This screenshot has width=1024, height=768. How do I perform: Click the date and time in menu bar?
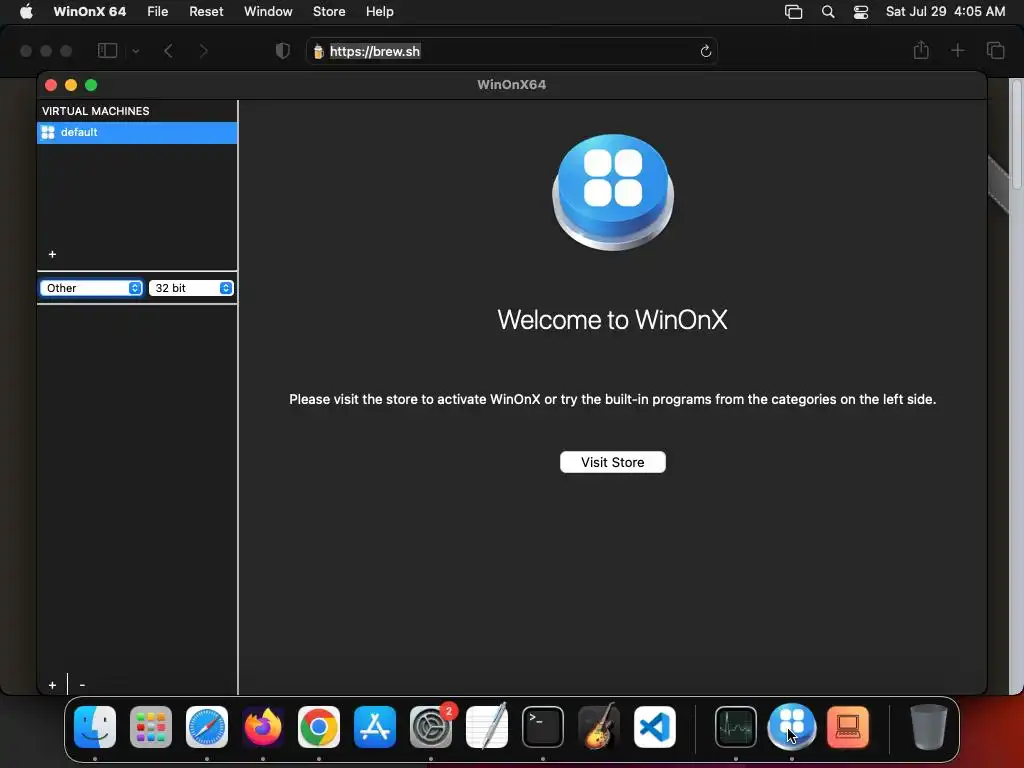(945, 12)
